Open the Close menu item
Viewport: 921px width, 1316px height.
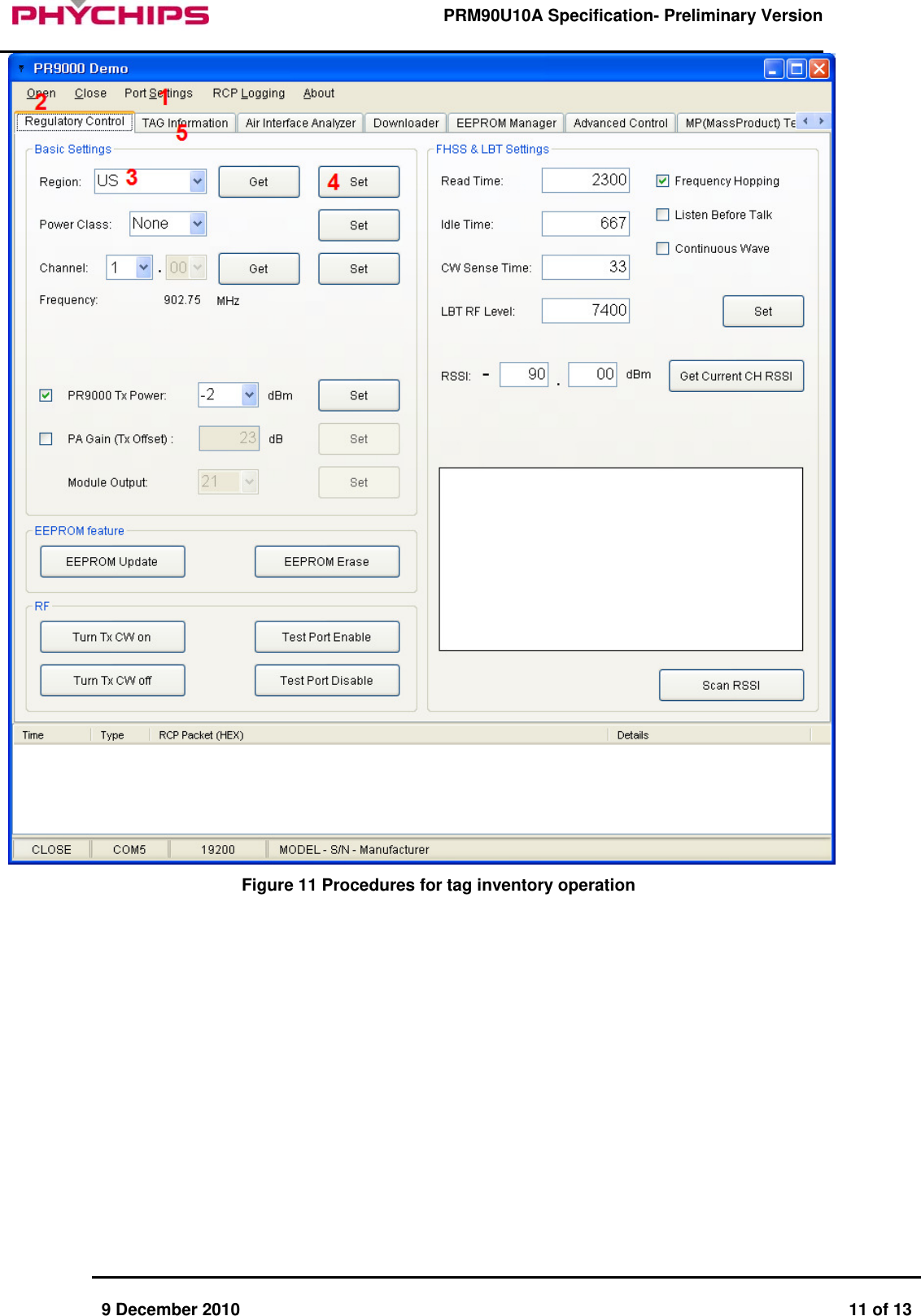(90, 94)
